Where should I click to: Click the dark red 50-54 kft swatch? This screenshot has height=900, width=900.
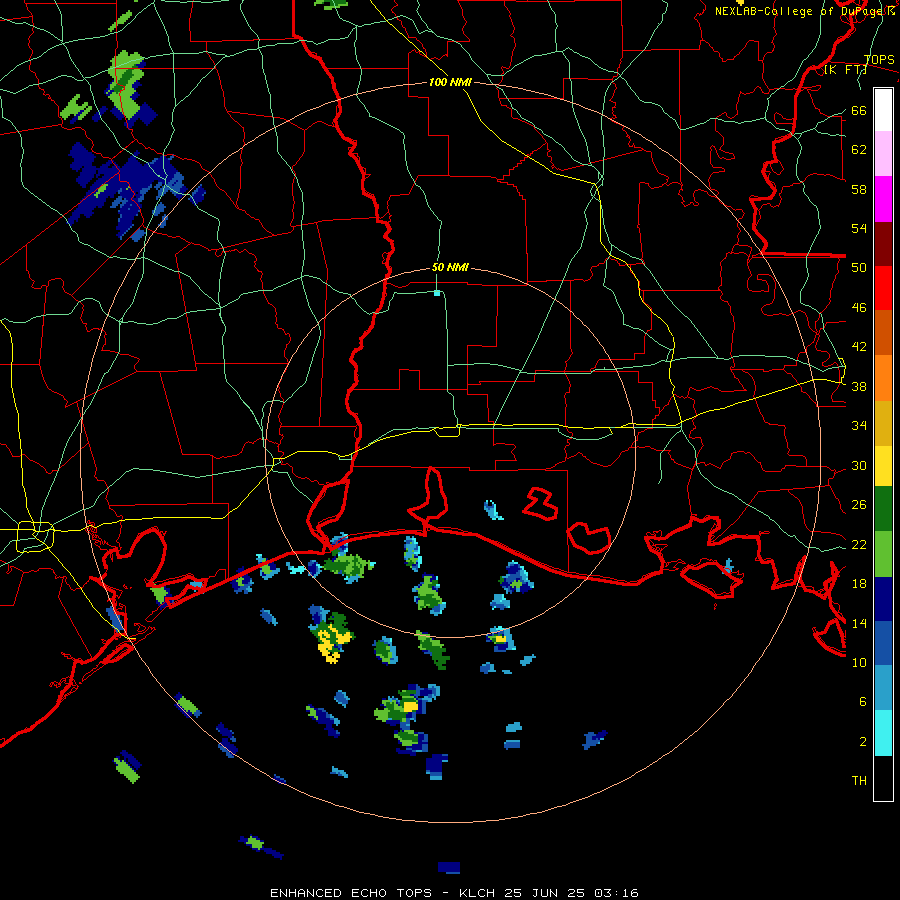(883, 244)
